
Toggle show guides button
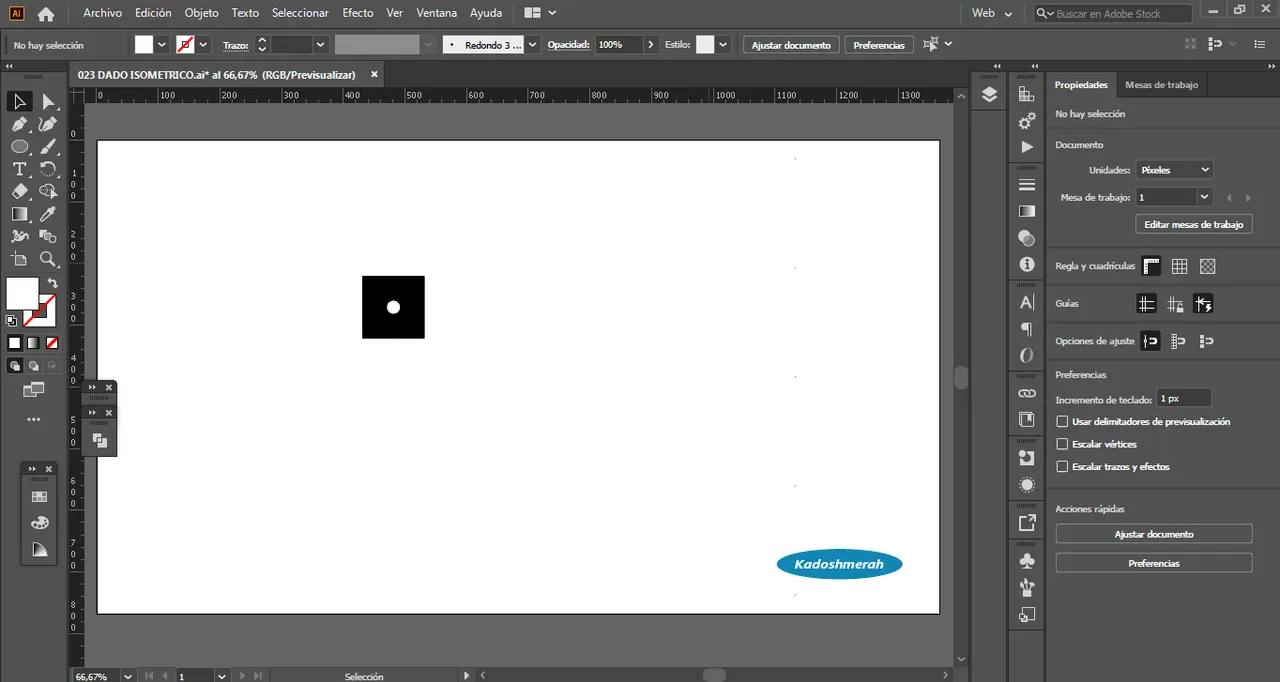[1147, 303]
